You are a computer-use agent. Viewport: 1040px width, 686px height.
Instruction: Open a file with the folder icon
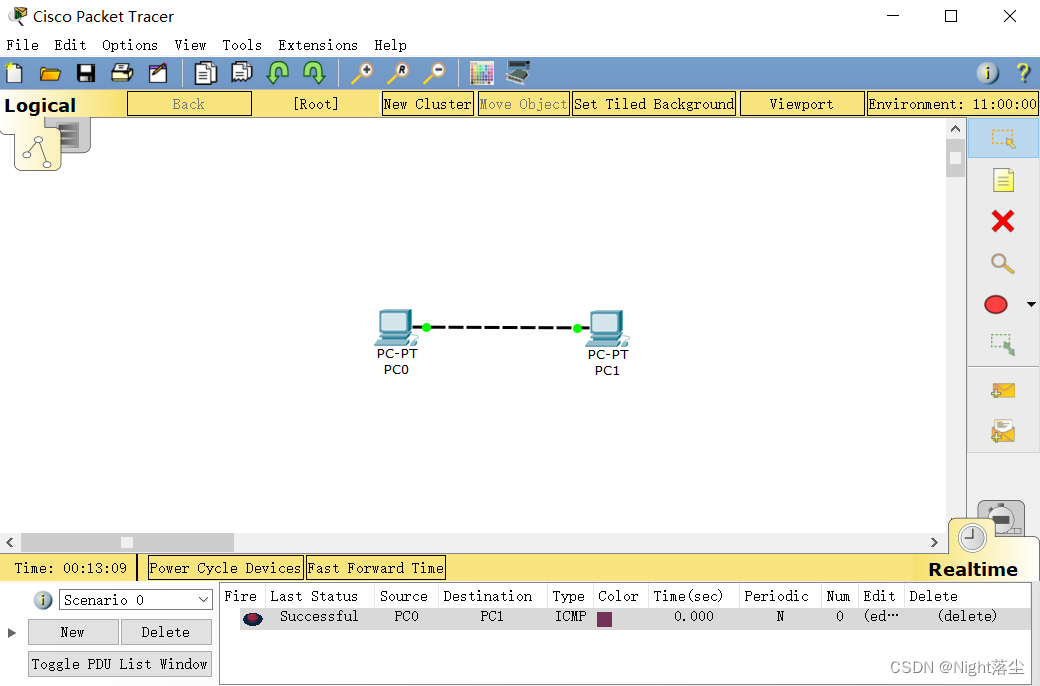[50, 73]
